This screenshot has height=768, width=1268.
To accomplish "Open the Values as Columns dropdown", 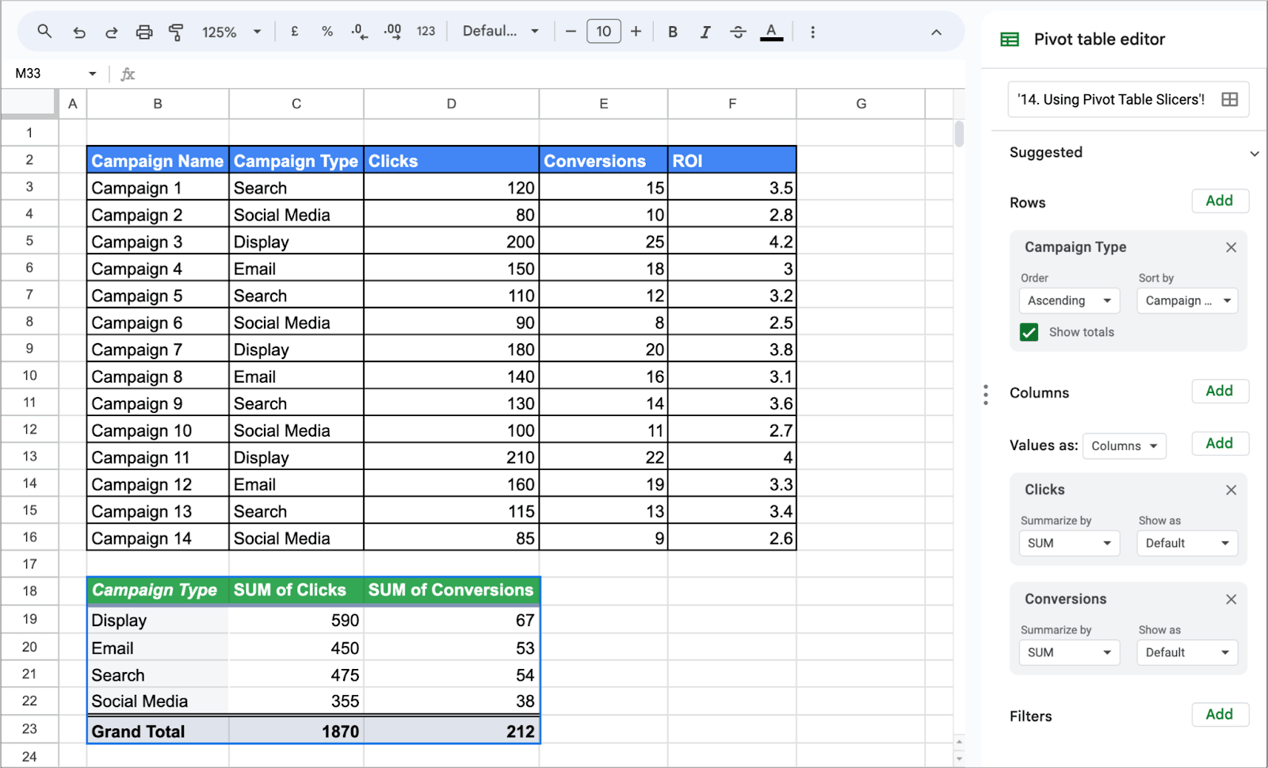I will [x=1124, y=446].
